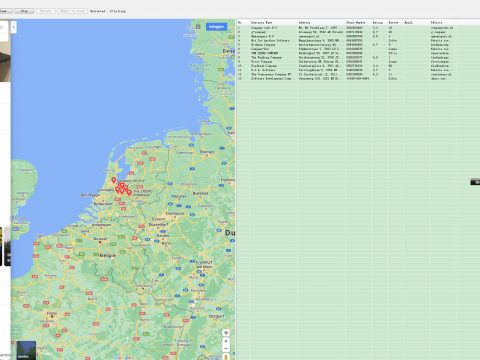480x360 pixels.
Task: Click the my location map icon
Action: [x=226, y=333]
